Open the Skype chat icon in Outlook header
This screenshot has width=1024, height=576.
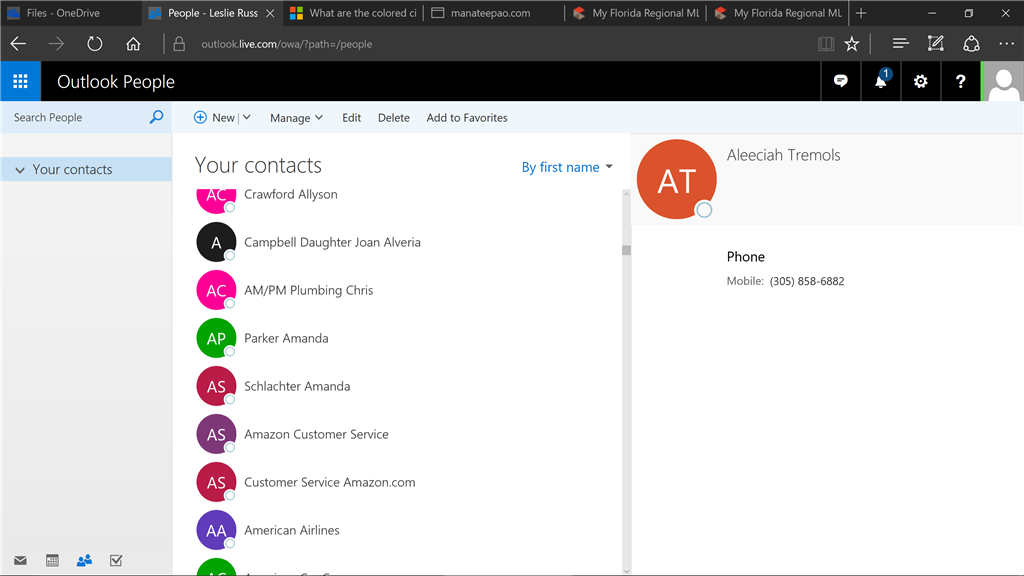coord(841,81)
